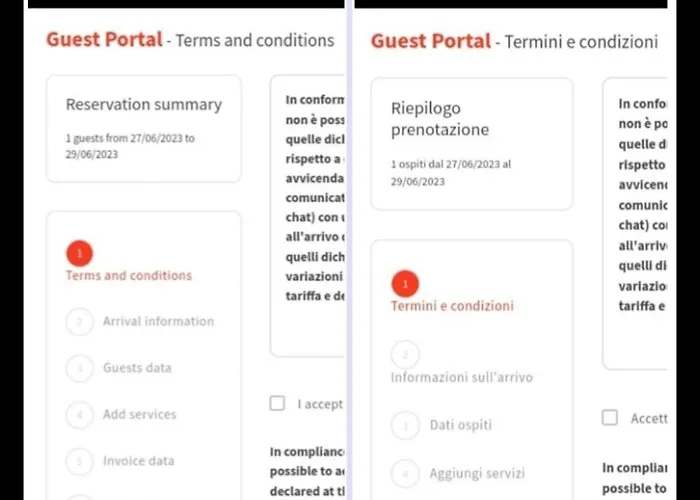Click step 4 circle beside Aggiungi servizi

pos(405,473)
